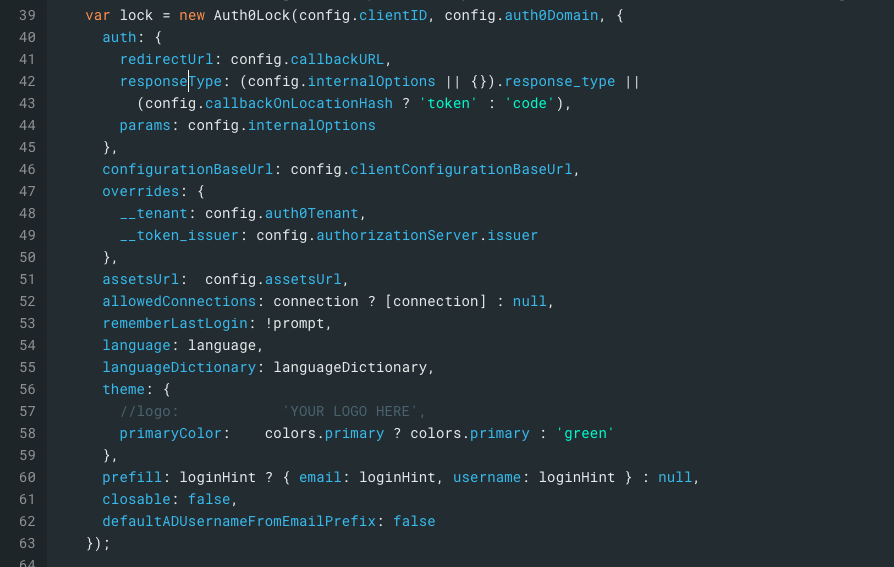Click 'clientConfigurationBaseUrl' on line 46
This screenshot has height=567, width=894.
point(461,169)
